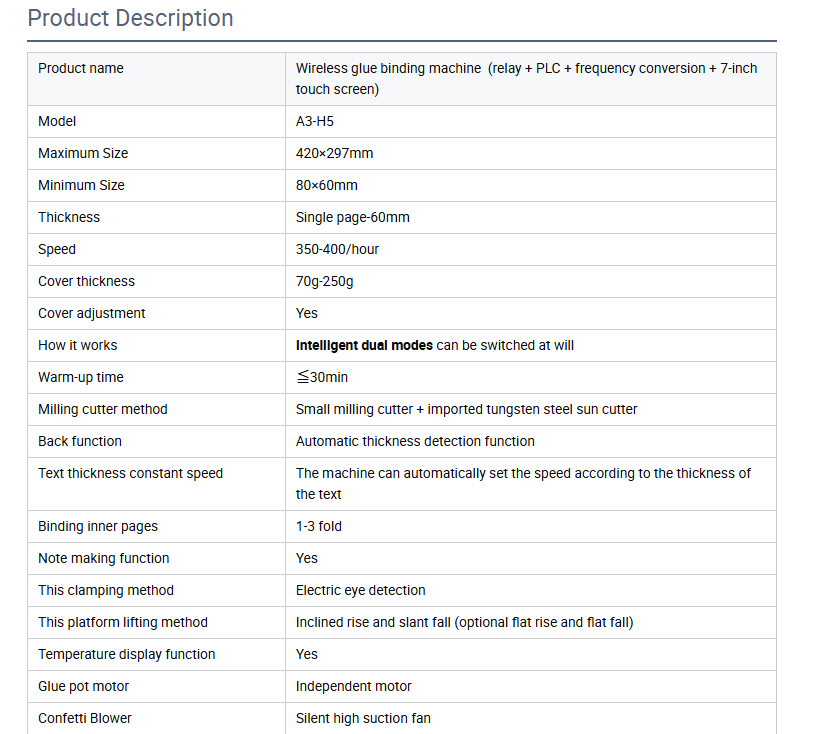The image size is (814, 734).
Task: Click the Single page-60mm thickness value
Action: (352, 218)
